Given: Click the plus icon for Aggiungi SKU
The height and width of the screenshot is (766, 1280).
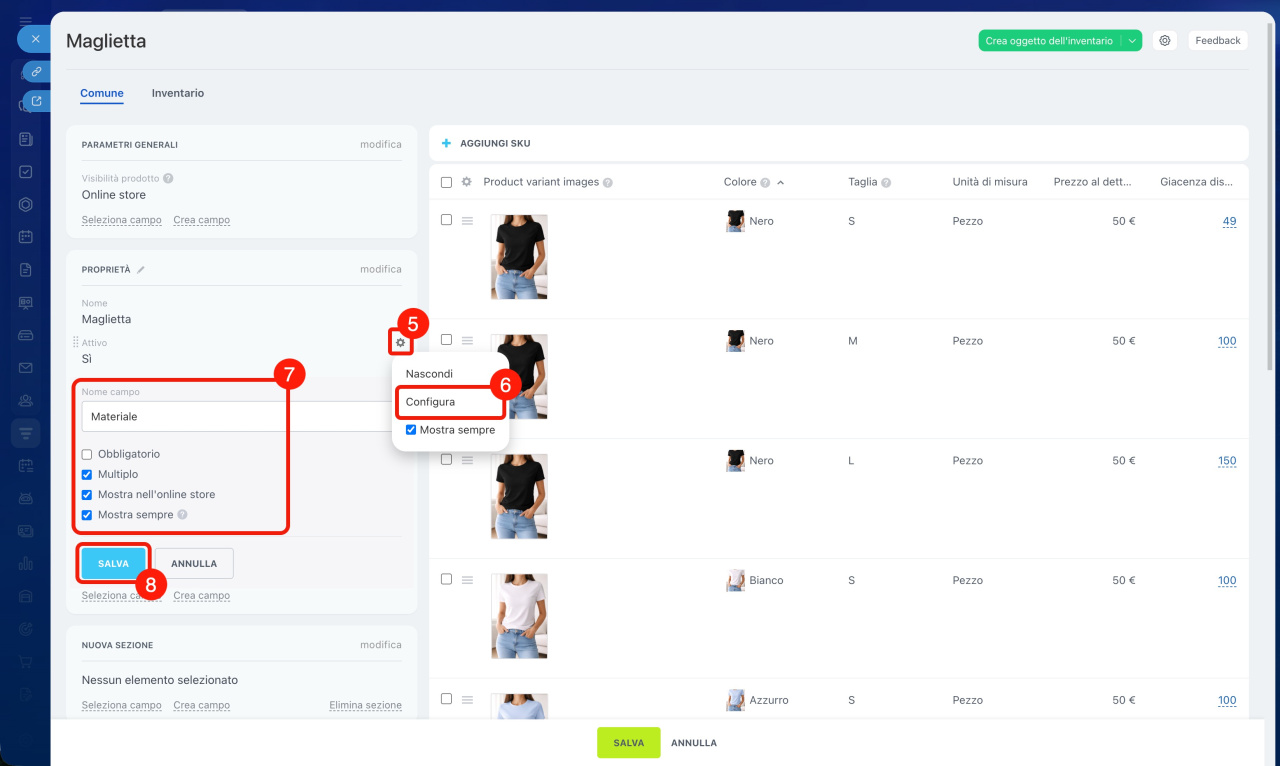Looking at the screenshot, I should (447, 144).
